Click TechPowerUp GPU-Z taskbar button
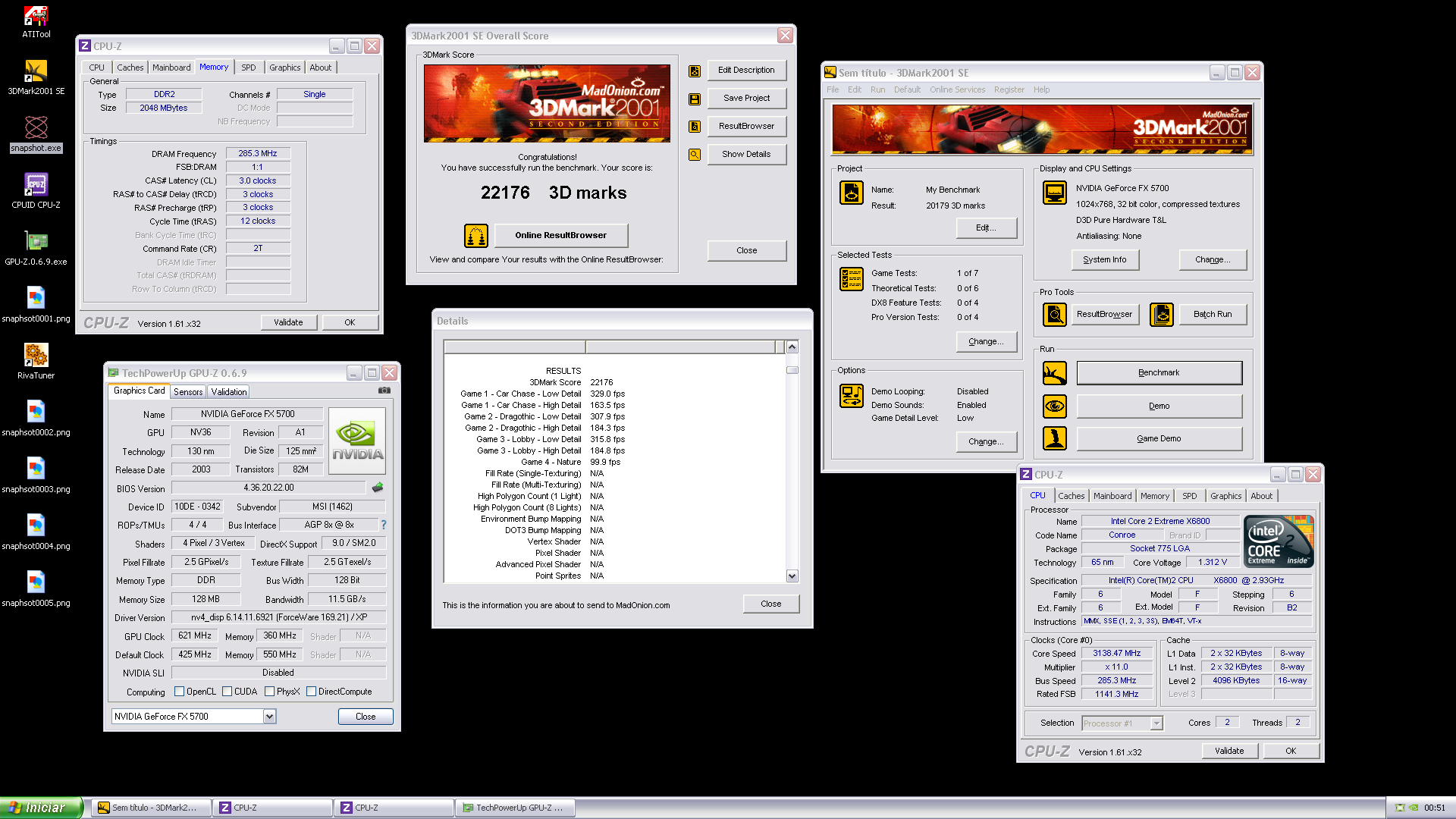 coord(515,808)
